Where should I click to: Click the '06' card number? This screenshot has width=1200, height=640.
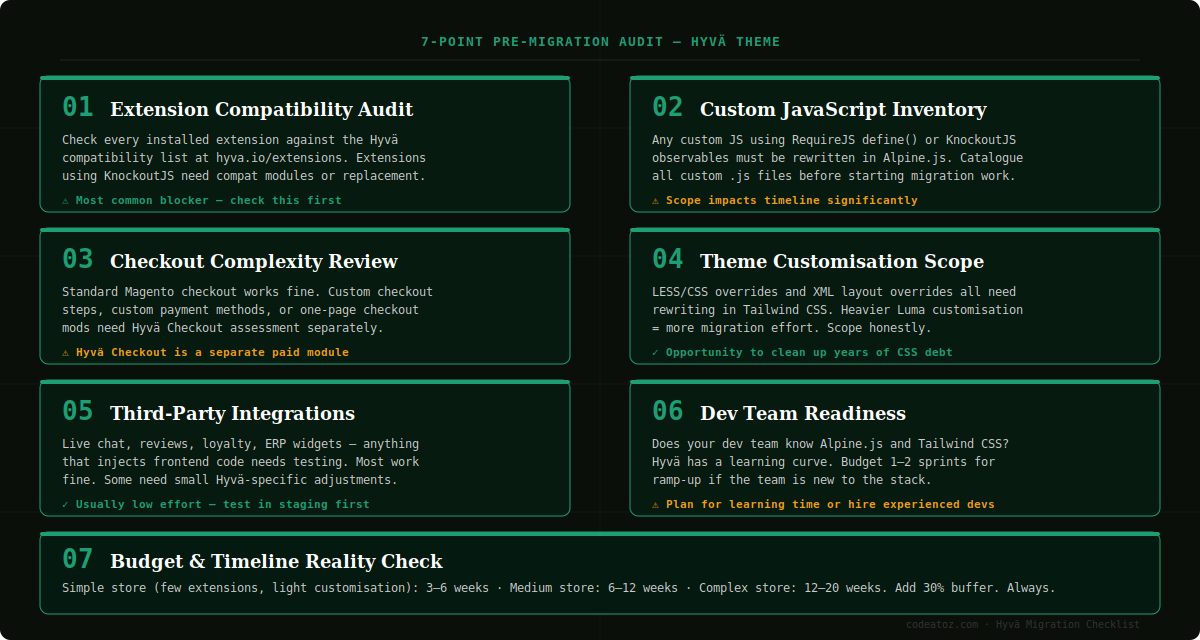[667, 411]
